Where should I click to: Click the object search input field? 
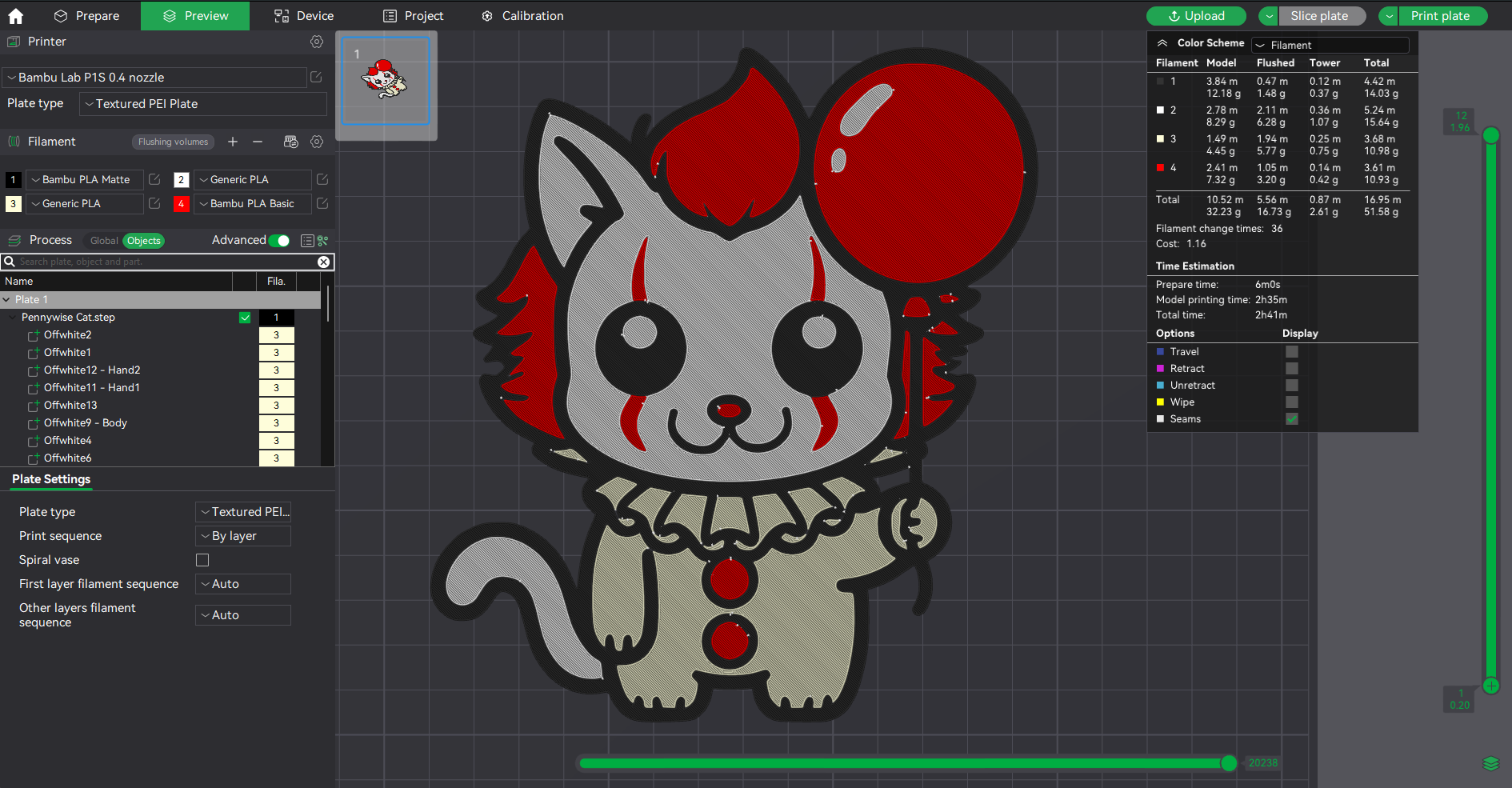166,262
